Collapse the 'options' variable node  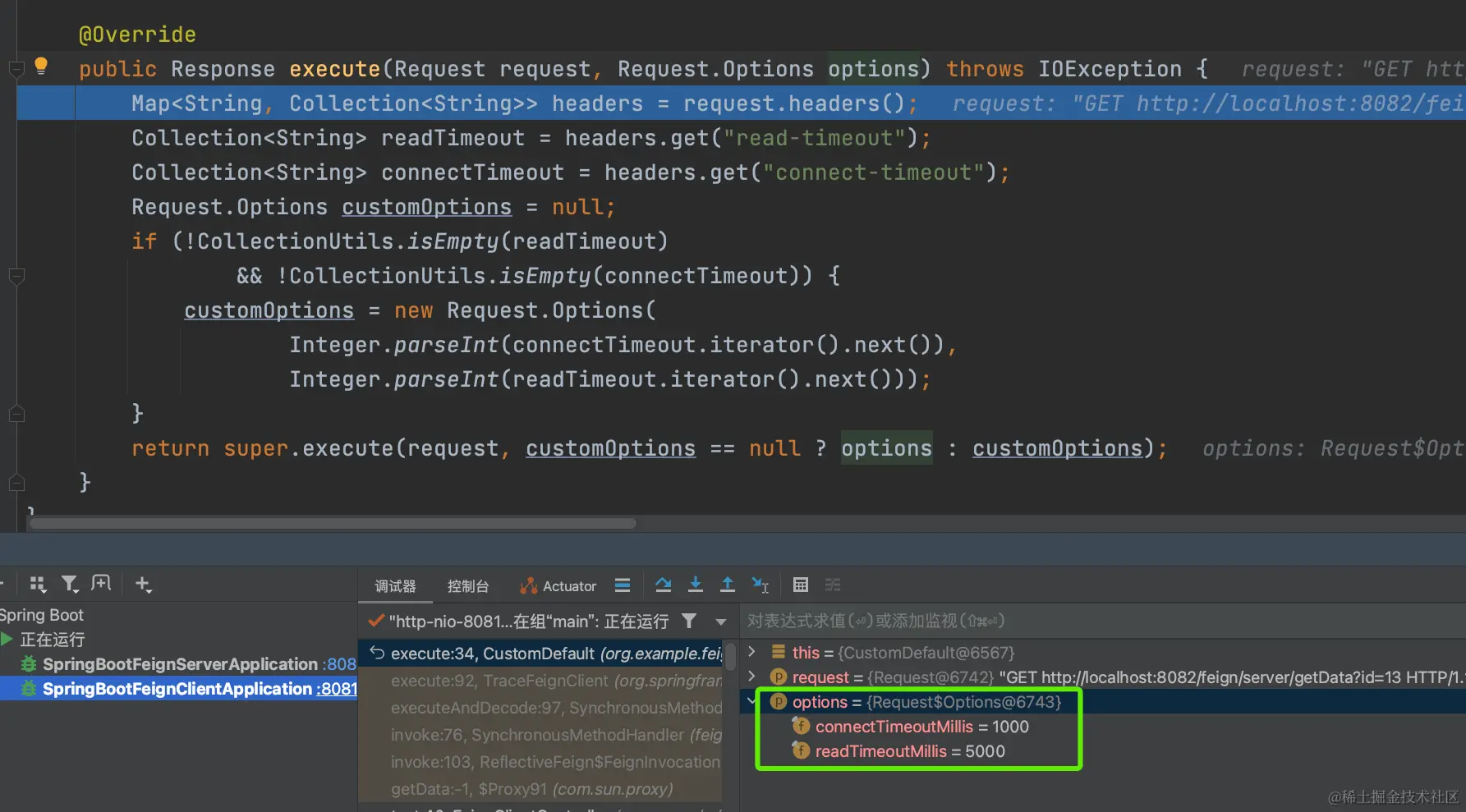tap(751, 701)
